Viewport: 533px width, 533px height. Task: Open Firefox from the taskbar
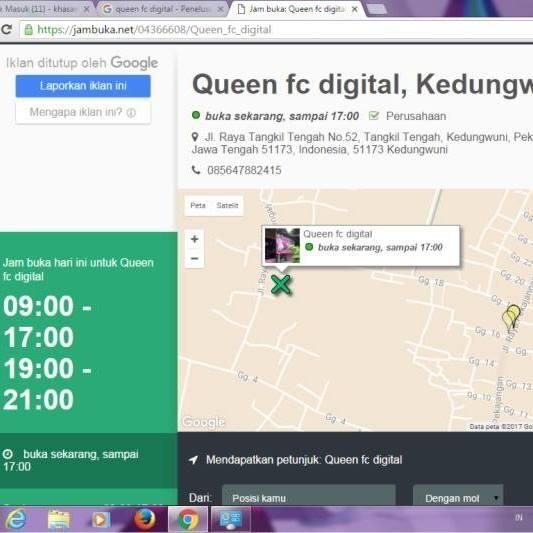tap(144, 519)
